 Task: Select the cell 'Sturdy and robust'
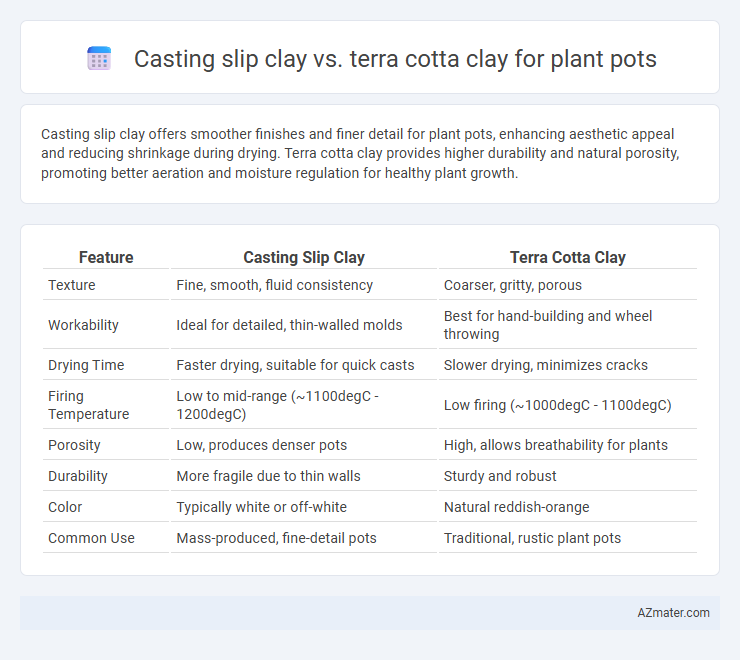coord(500,476)
